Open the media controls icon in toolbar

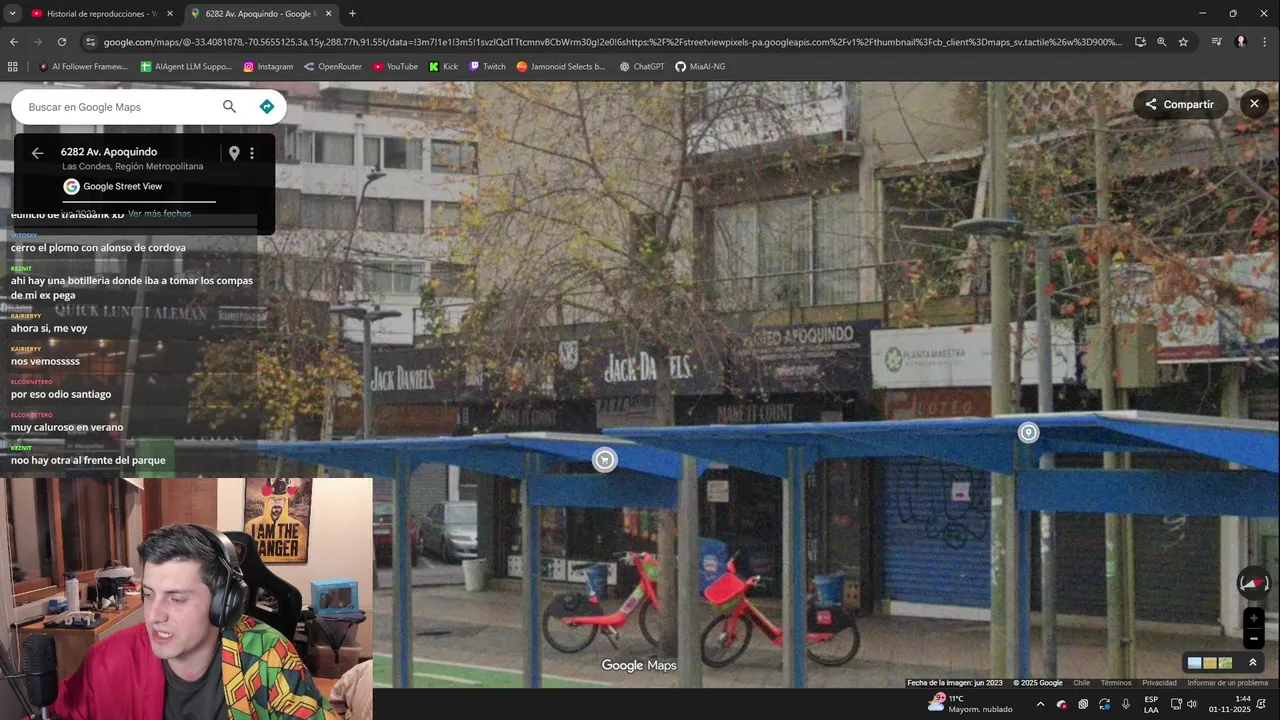tap(1216, 42)
